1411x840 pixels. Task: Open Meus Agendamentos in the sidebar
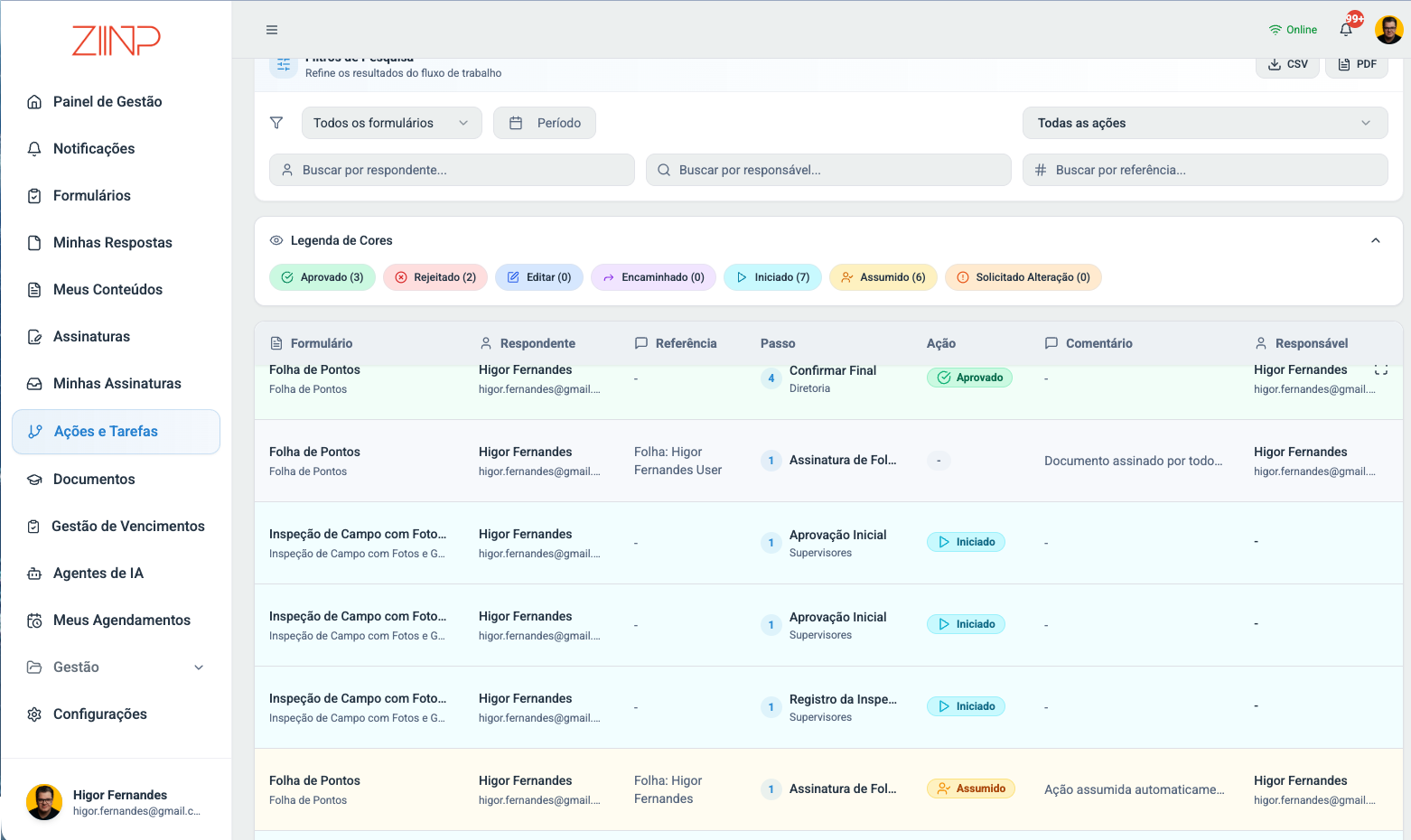tap(116, 620)
